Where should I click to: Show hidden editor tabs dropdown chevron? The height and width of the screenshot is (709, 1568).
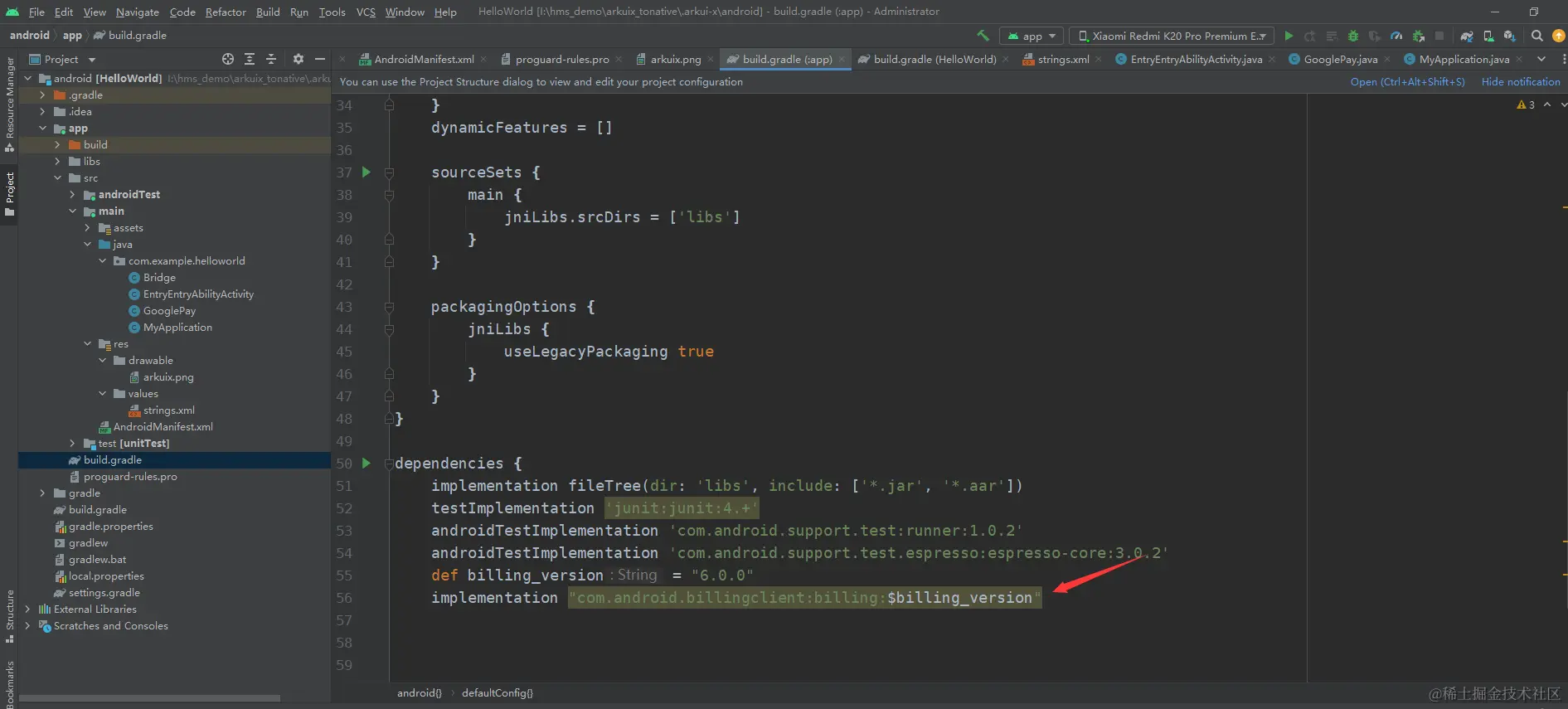coord(1541,59)
